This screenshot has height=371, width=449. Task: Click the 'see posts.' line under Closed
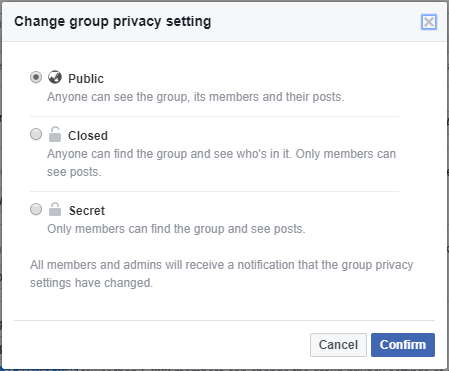(x=74, y=172)
